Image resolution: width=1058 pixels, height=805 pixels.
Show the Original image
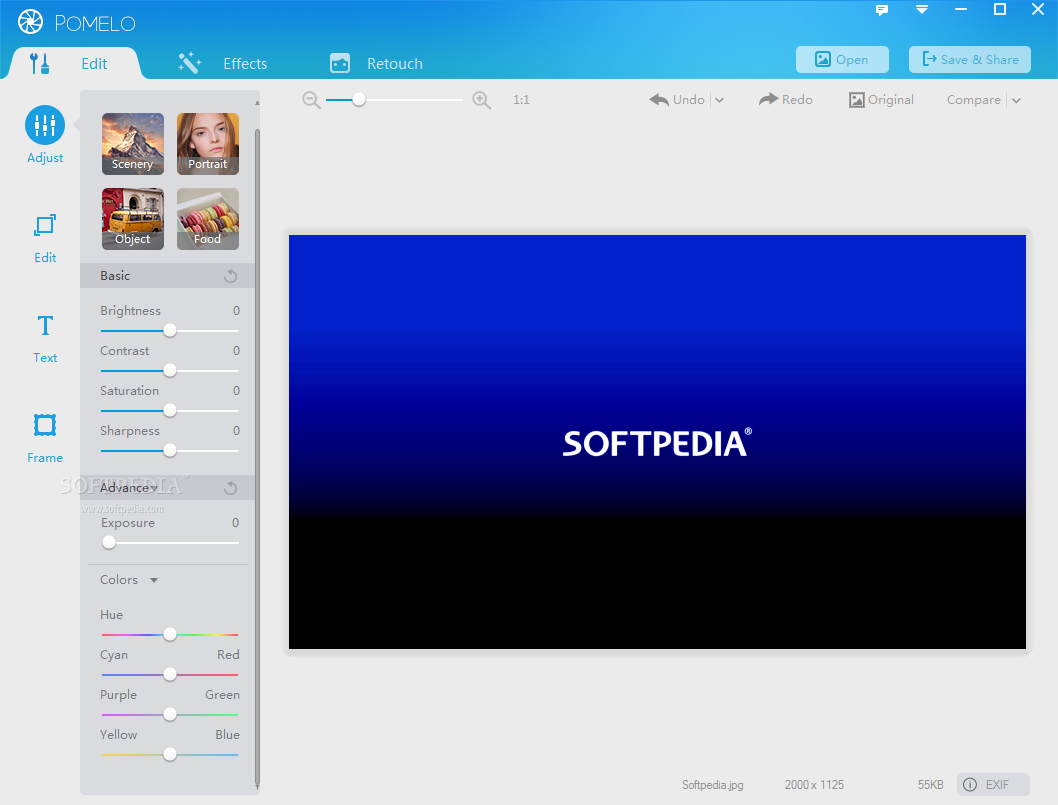pos(881,100)
